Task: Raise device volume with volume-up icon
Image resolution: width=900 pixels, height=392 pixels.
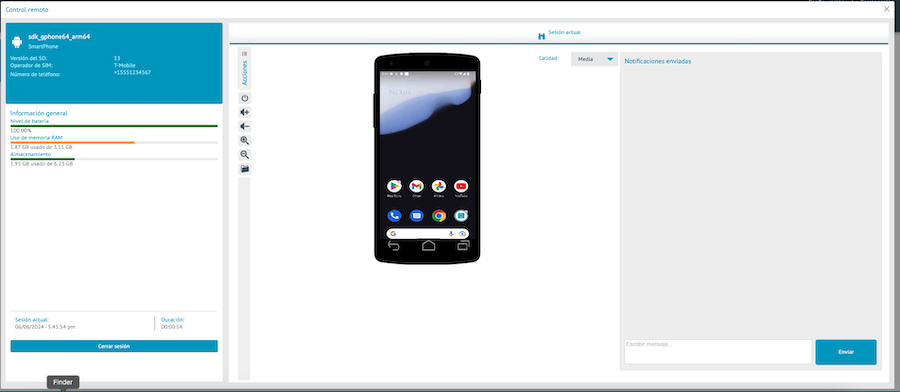Action: [x=245, y=112]
